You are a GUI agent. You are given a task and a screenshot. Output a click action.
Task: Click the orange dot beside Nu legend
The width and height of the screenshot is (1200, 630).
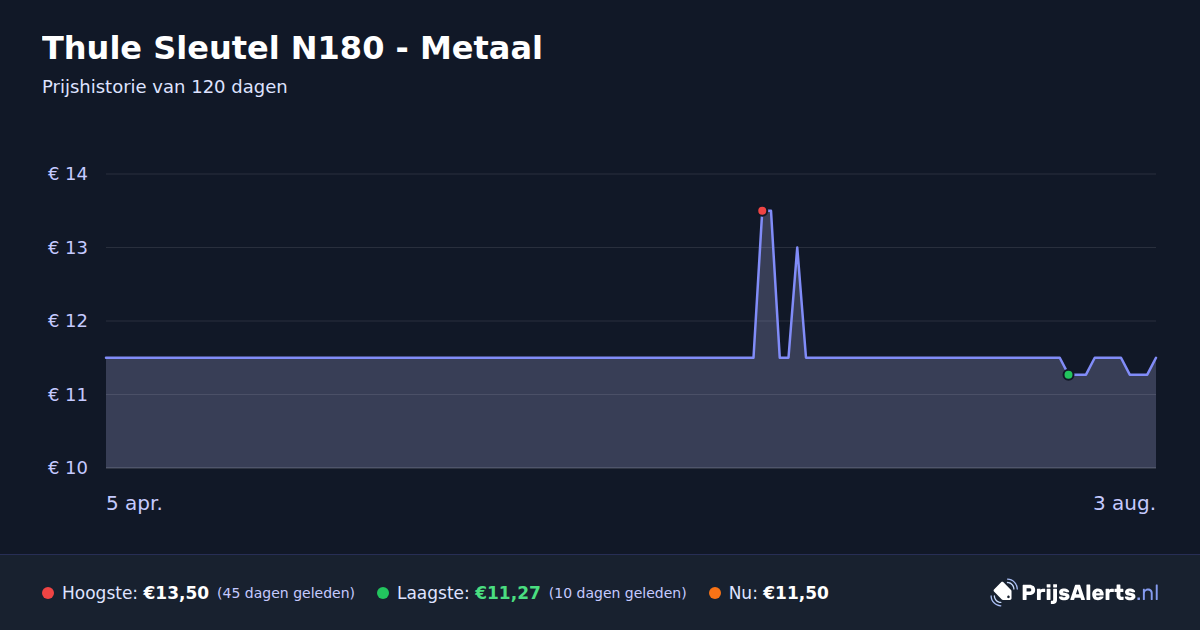coord(715,593)
